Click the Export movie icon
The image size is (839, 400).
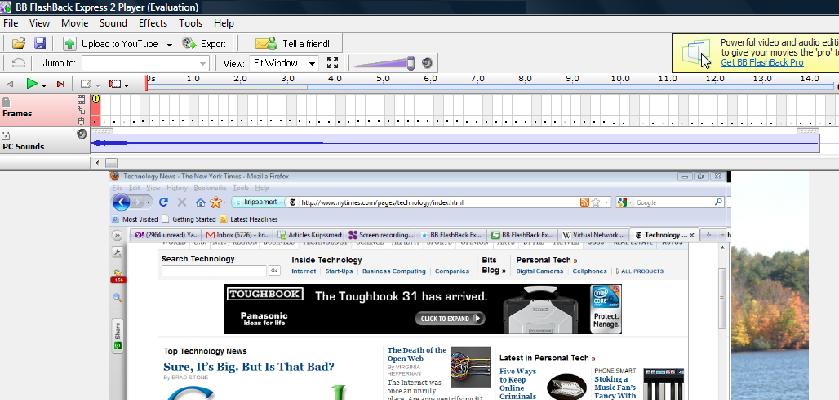(x=189, y=44)
